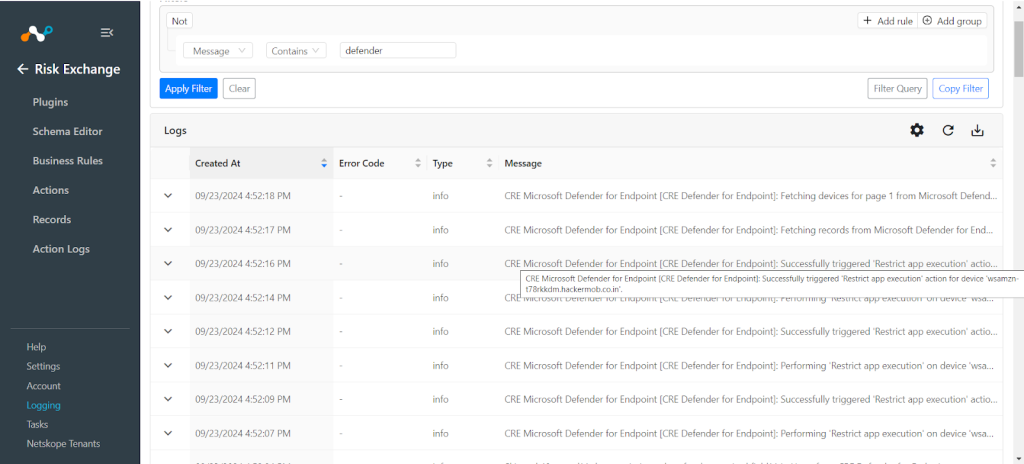
Task: Sort by Message column arrows
Action: [993, 163]
